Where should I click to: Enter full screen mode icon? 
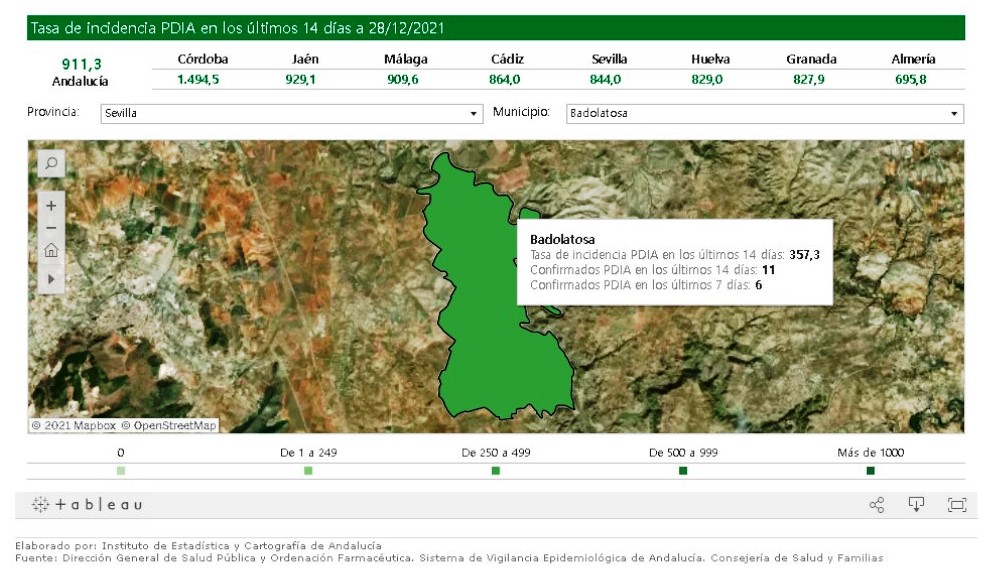pyautogui.click(x=956, y=505)
